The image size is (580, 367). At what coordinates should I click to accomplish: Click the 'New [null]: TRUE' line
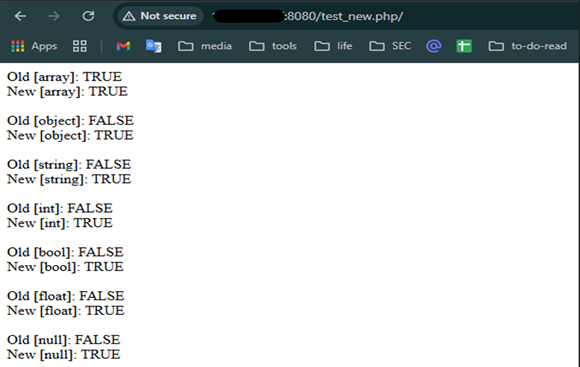tap(64, 355)
